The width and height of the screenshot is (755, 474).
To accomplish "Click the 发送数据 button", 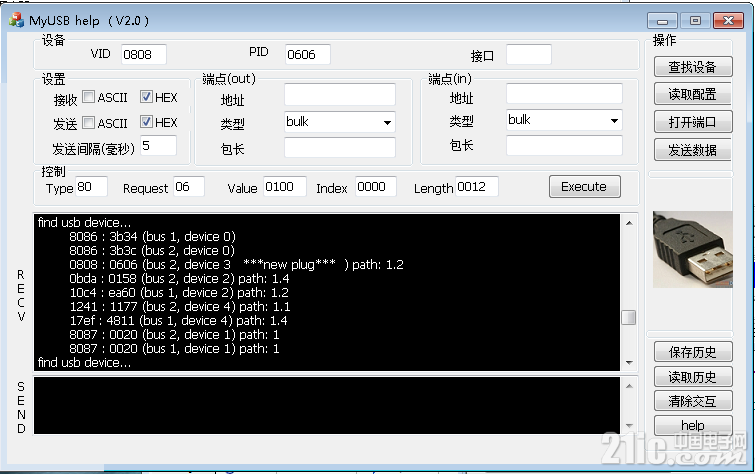I will coord(693,150).
